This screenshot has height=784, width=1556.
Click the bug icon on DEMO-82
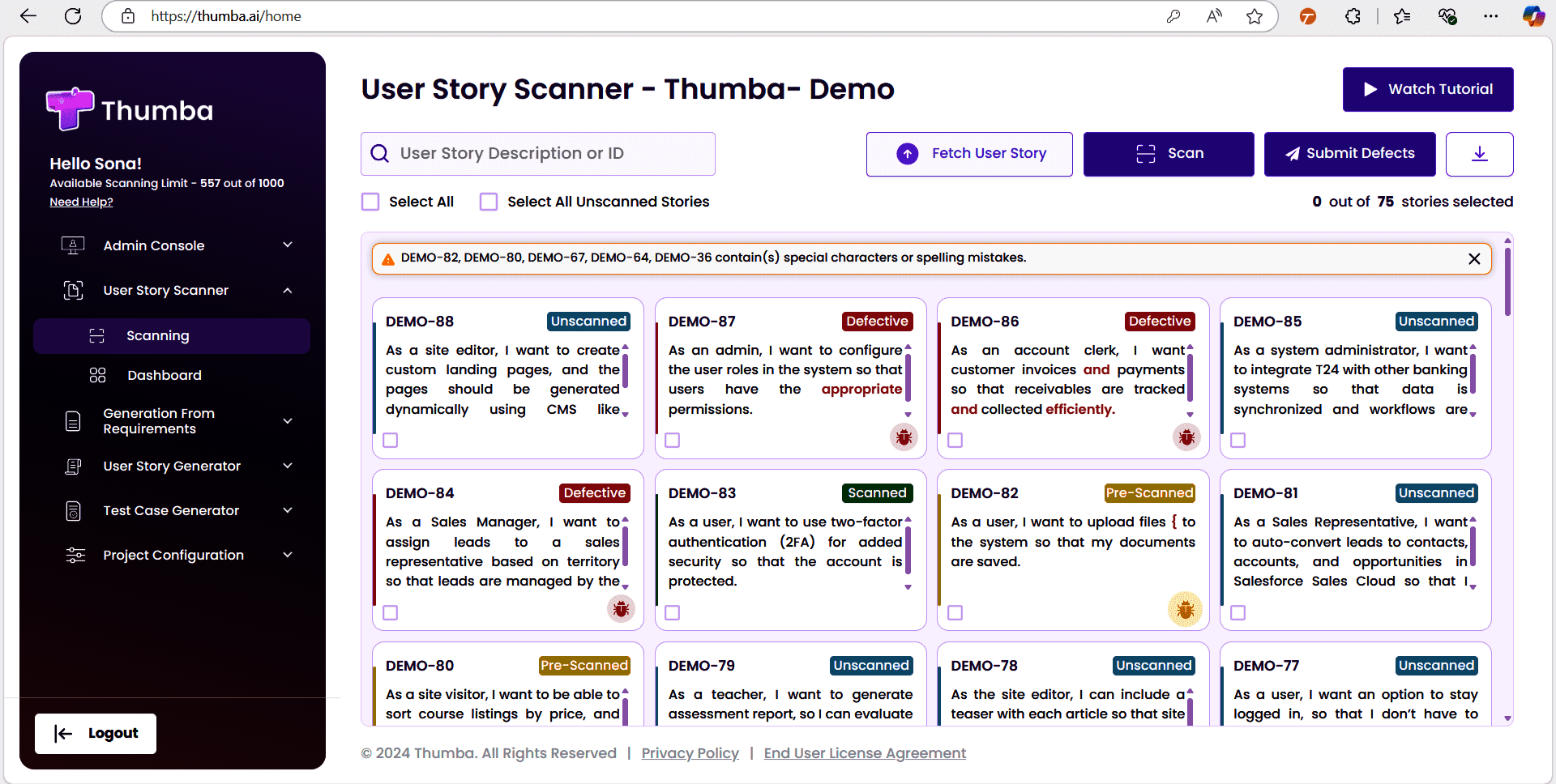pyautogui.click(x=1185, y=609)
